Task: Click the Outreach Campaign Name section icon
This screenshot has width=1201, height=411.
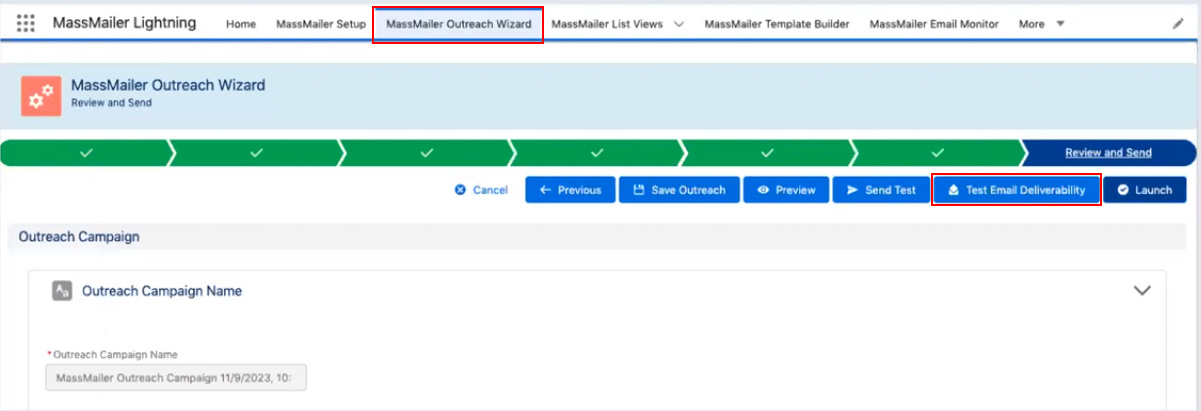Action: click(x=62, y=291)
